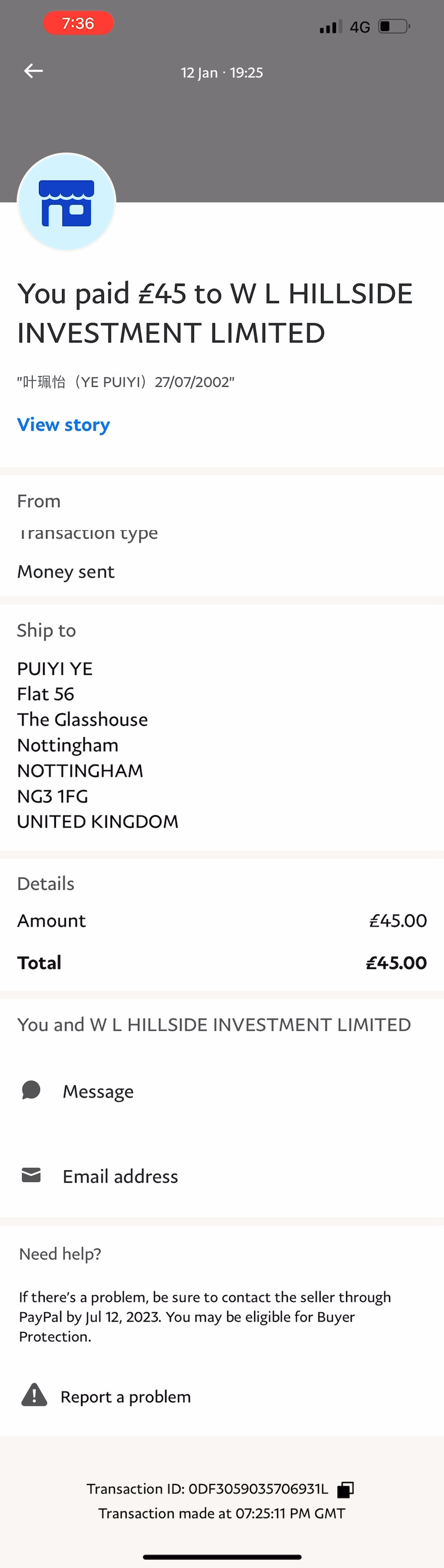444x1568 pixels.
Task: Tap the 12 Jan 19:25 date header
Action: click(221, 73)
